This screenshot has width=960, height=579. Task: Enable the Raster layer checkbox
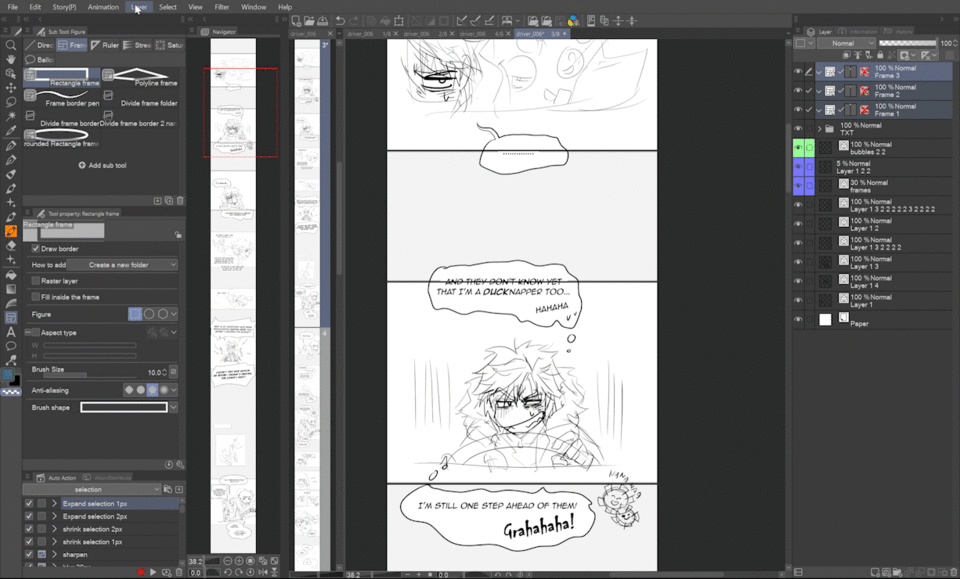click(36, 281)
